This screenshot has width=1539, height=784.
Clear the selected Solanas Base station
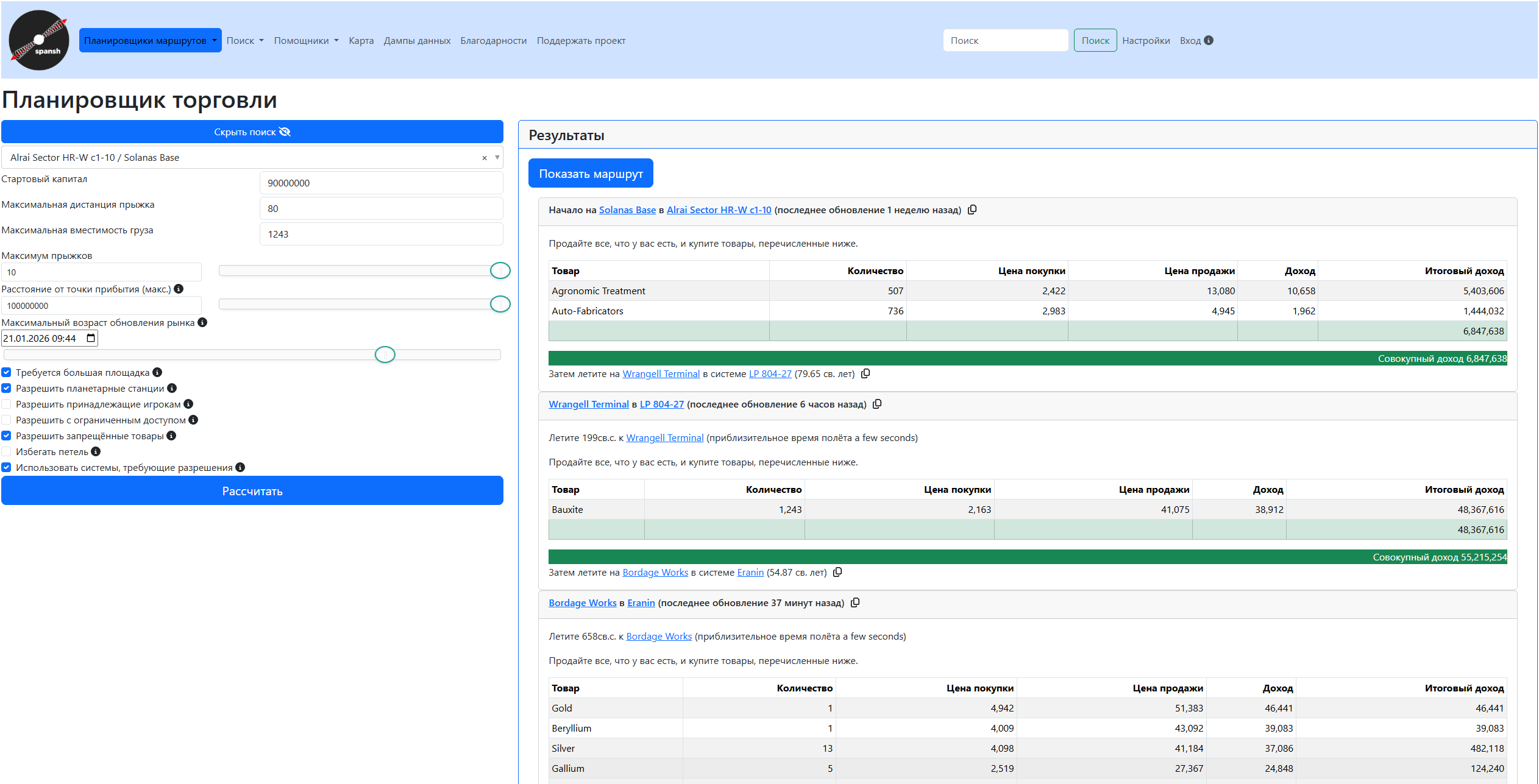[x=485, y=158]
